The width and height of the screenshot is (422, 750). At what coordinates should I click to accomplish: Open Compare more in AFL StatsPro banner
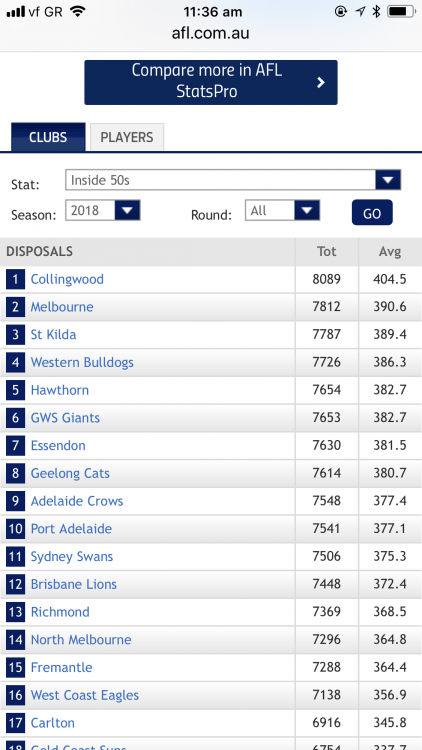point(211,82)
